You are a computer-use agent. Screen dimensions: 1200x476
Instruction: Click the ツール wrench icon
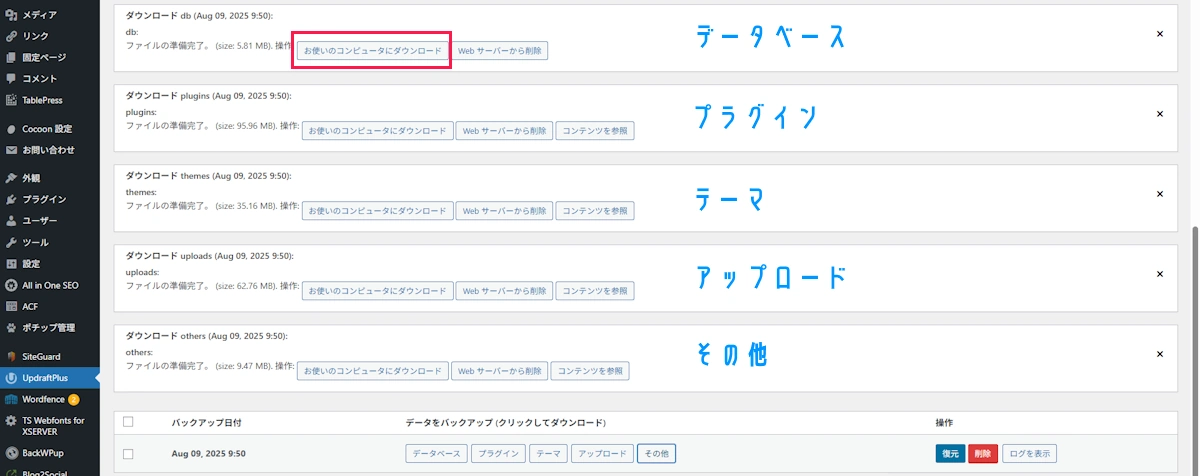coord(11,242)
